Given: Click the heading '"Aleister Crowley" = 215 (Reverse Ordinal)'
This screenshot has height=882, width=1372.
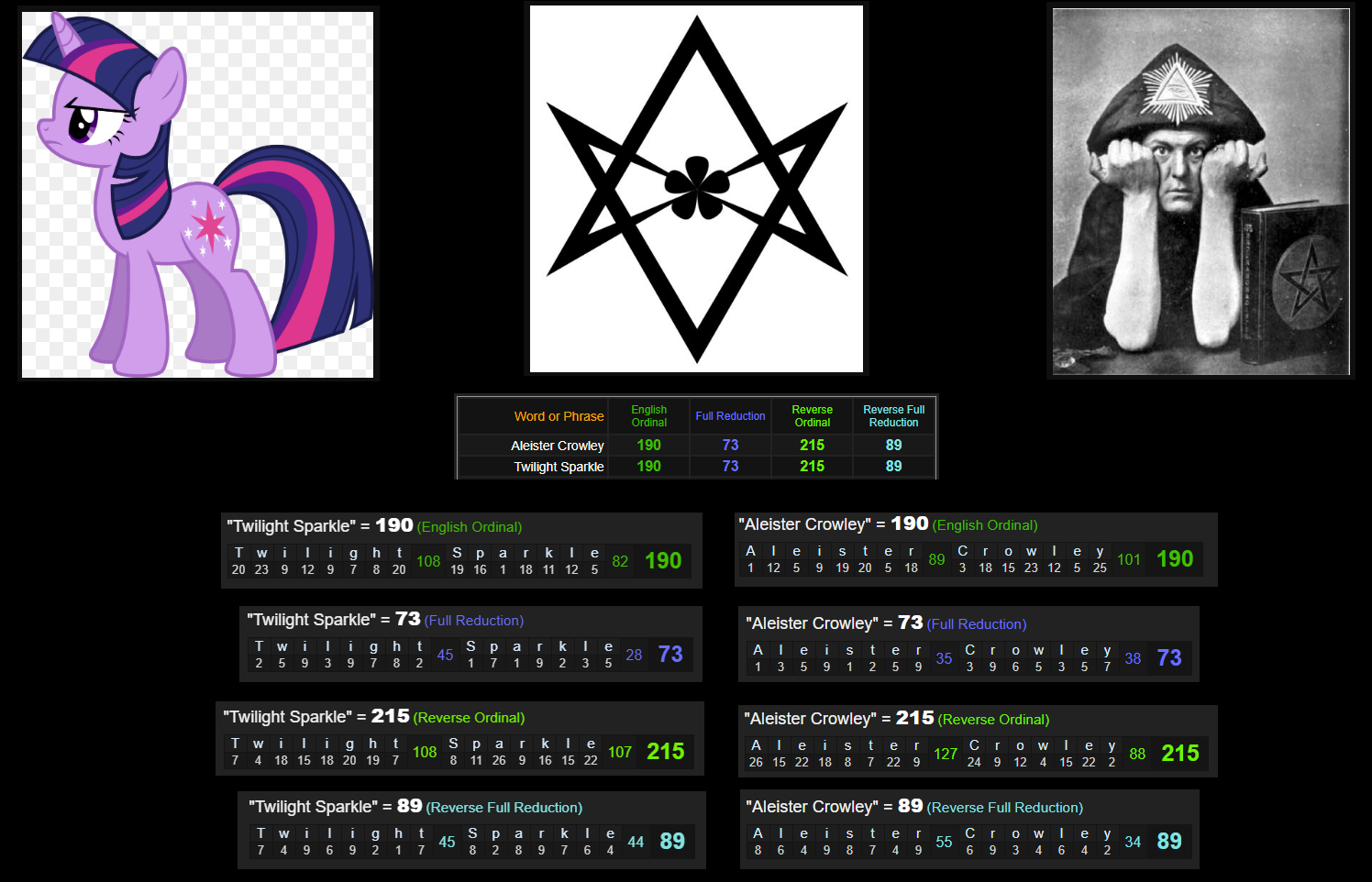Looking at the screenshot, I should click(897, 718).
